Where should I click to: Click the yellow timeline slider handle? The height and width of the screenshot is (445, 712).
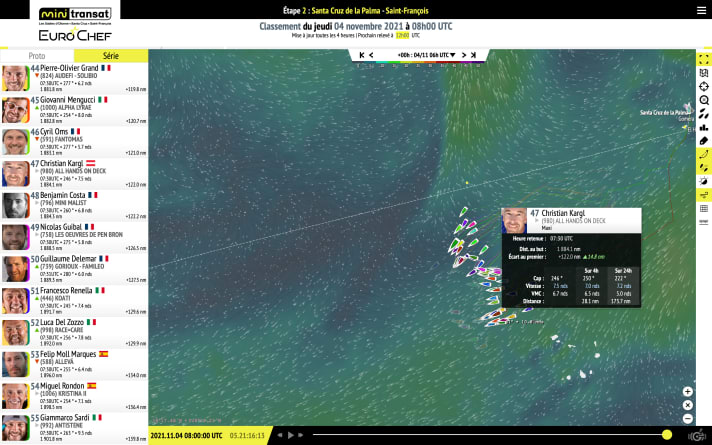(x=666, y=435)
